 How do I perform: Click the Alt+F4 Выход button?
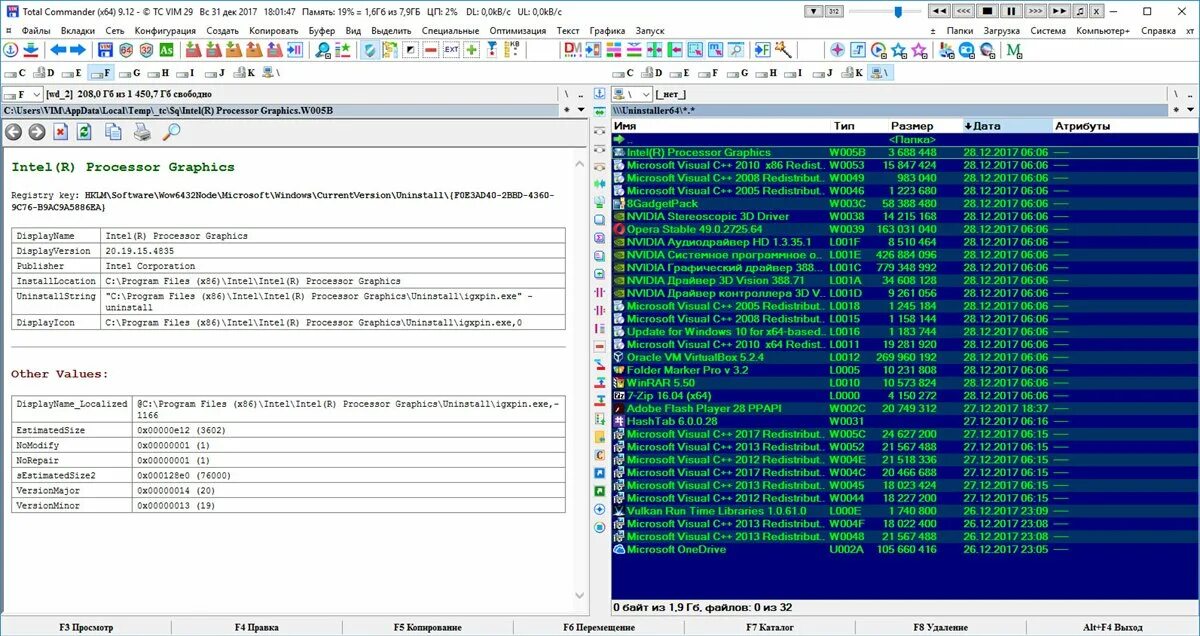[1114, 627]
